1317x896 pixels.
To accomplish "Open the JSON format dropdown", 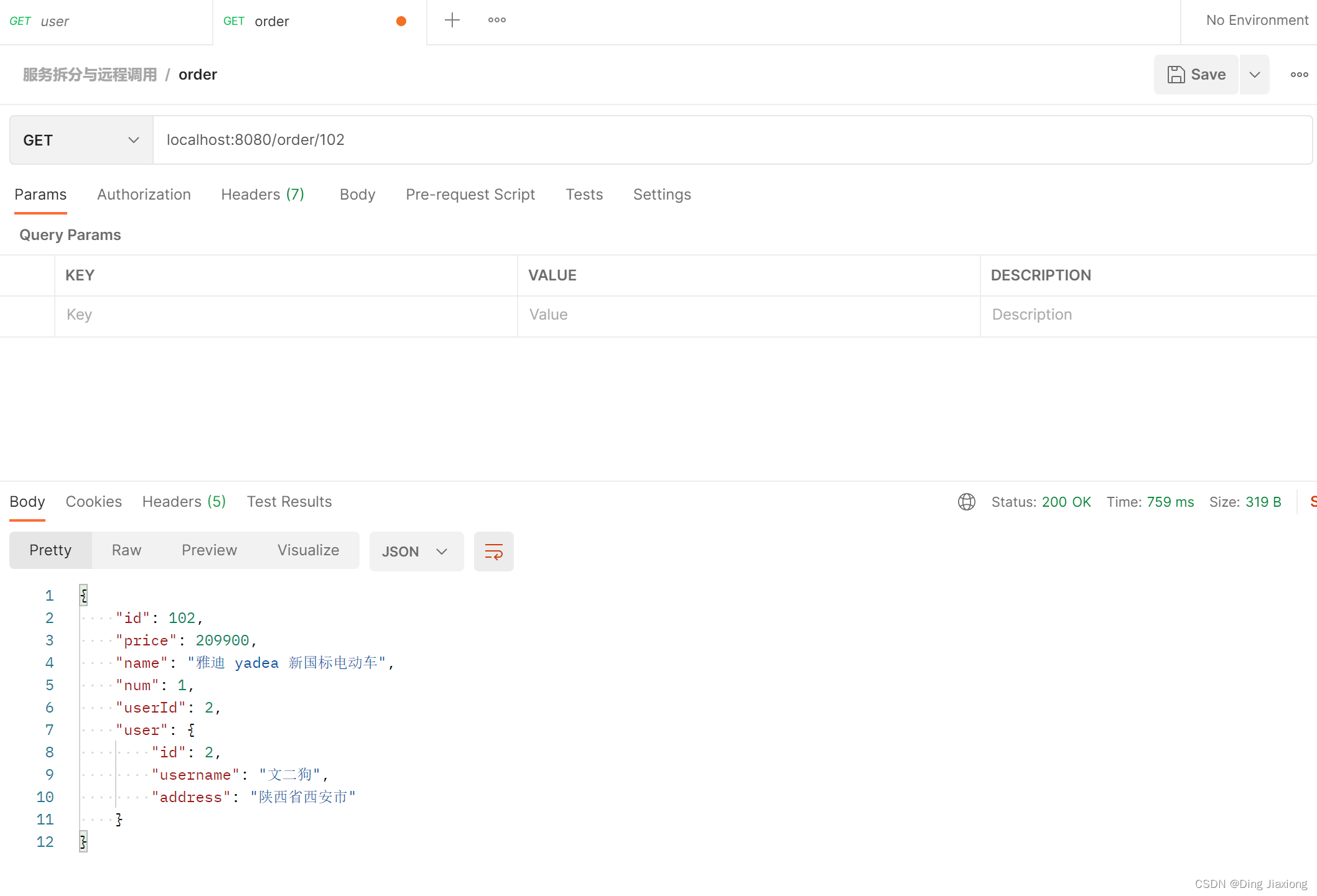I will click(416, 552).
